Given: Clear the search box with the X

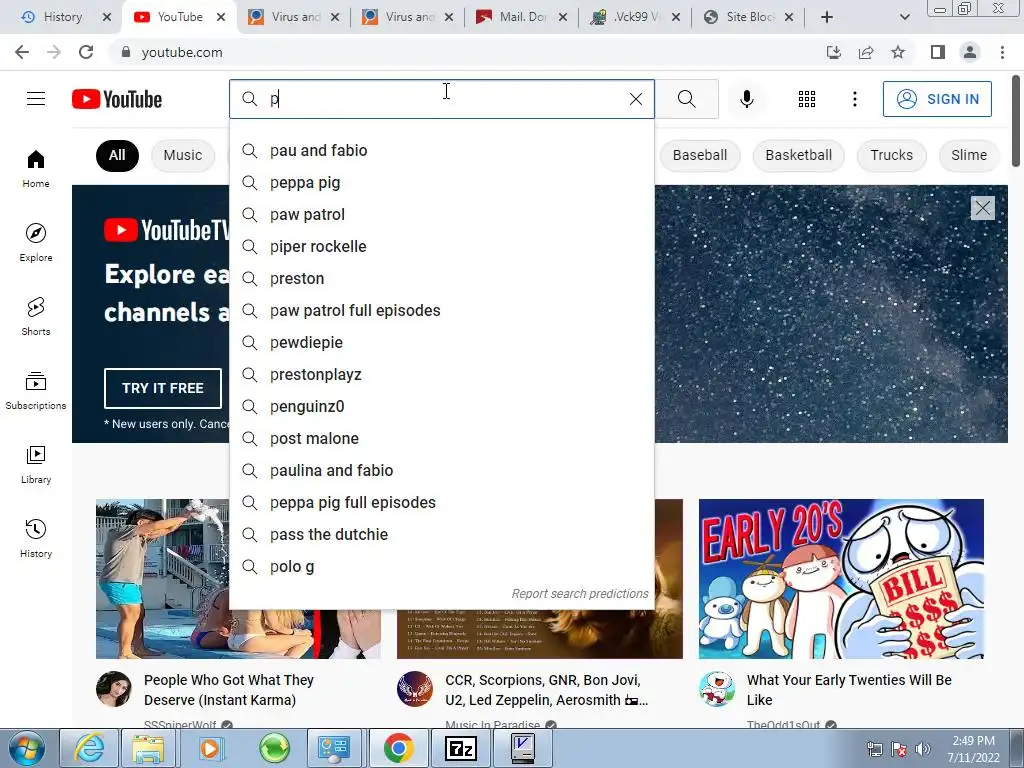Looking at the screenshot, I should [635, 99].
